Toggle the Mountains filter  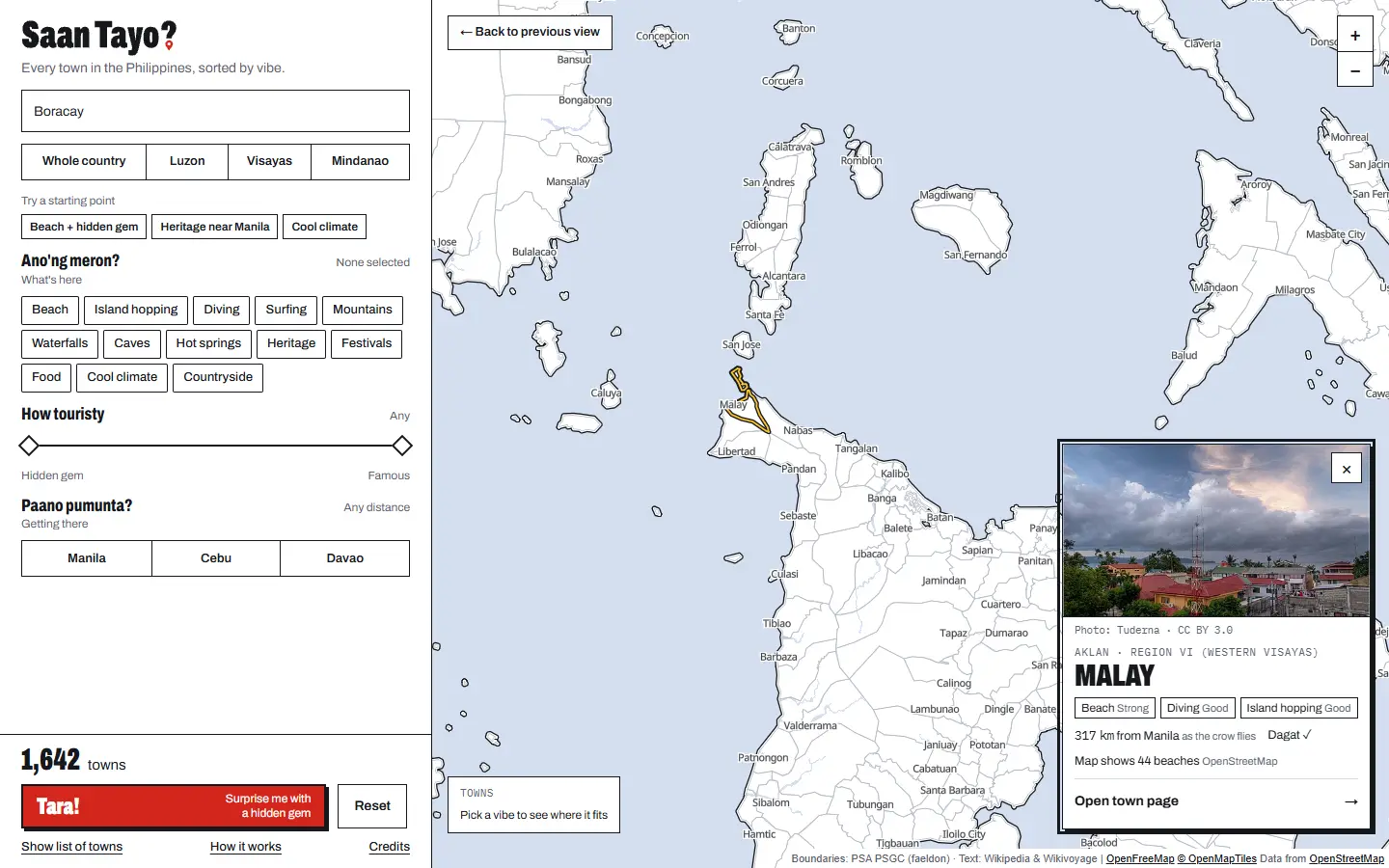tap(363, 310)
